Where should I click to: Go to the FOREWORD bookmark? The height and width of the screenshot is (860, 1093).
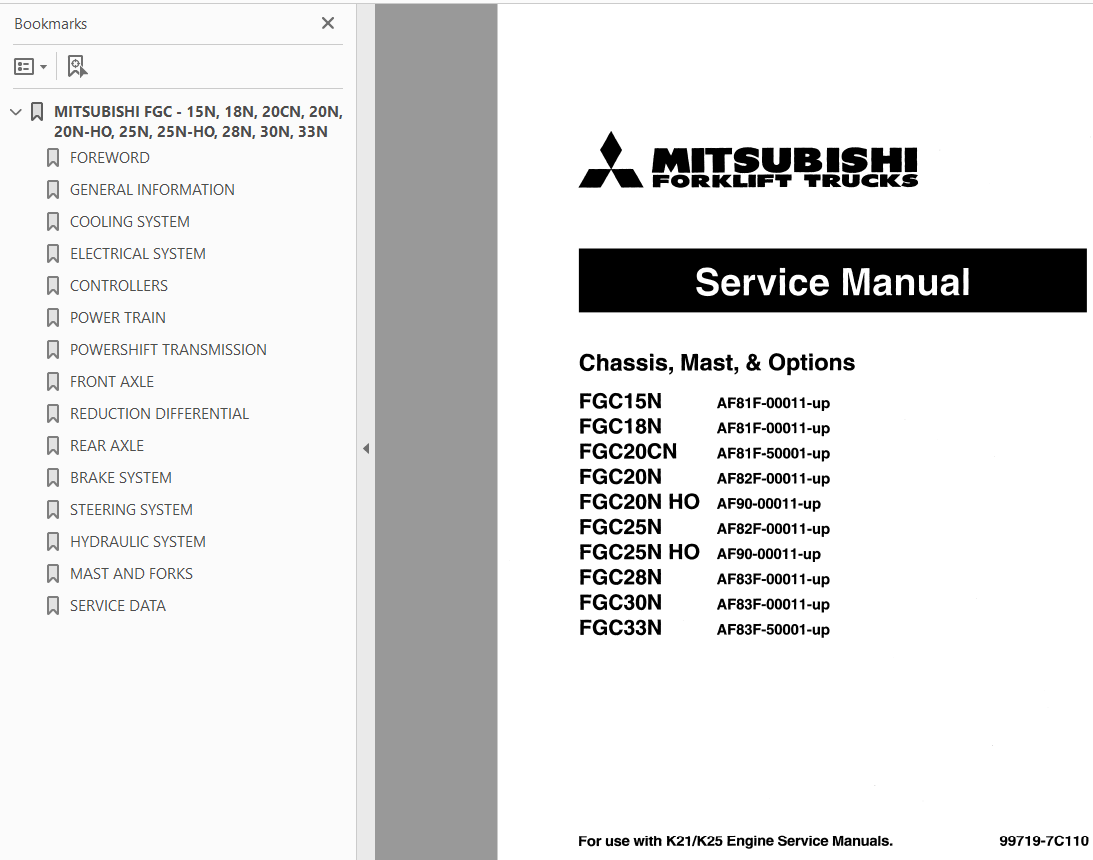coord(109,158)
